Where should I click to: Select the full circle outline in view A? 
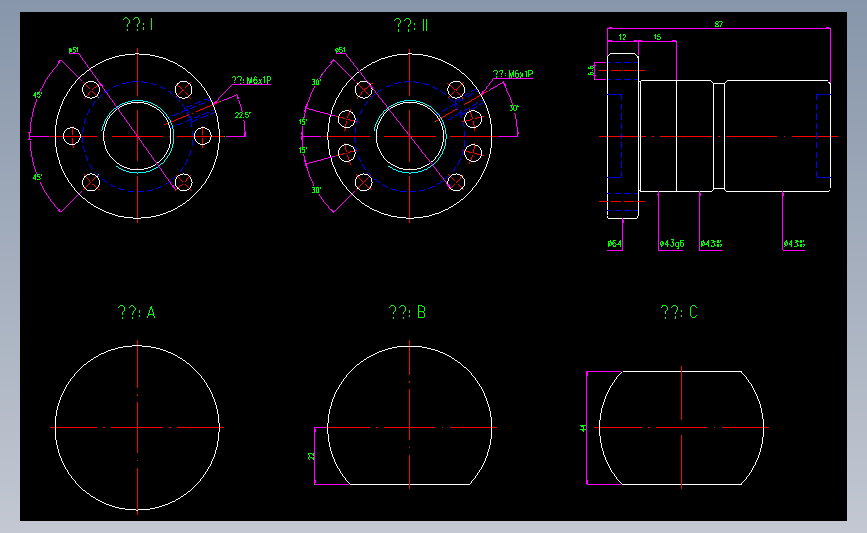pyautogui.click(x=137, y=427)
